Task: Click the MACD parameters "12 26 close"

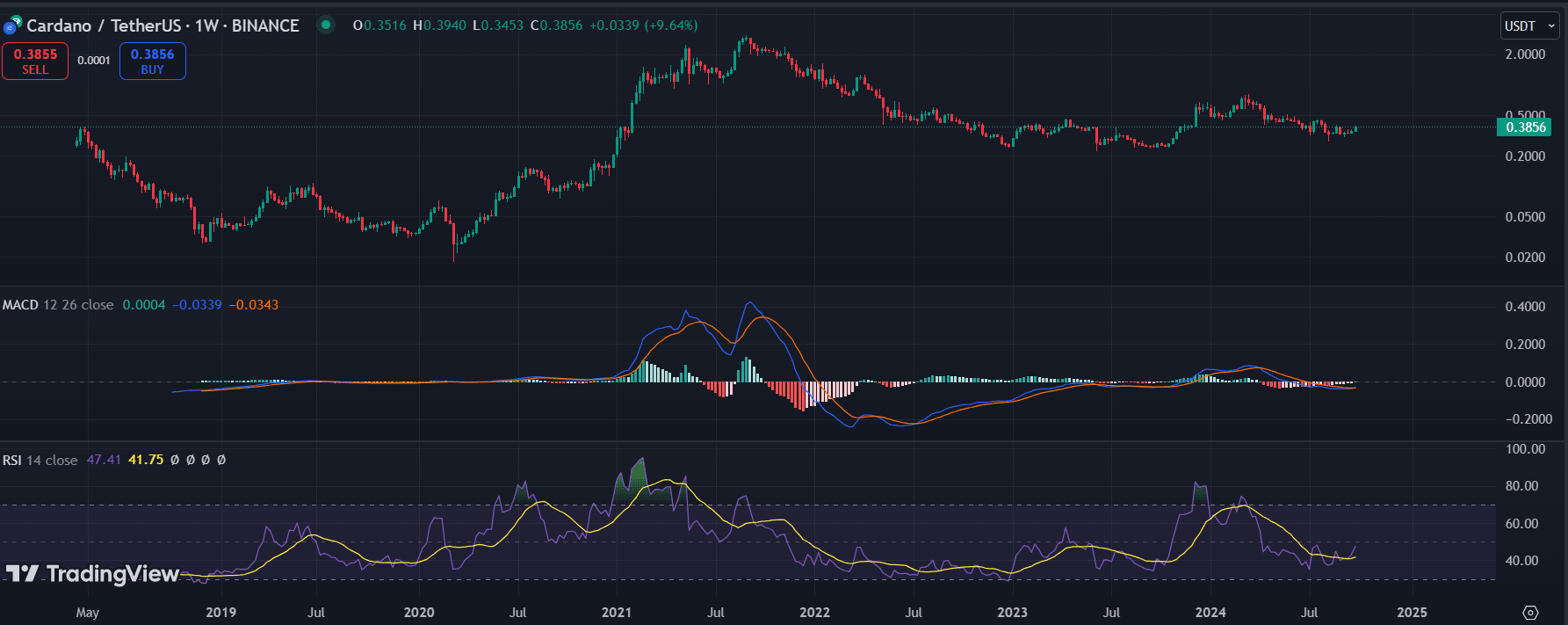Action: coord(78,305)
